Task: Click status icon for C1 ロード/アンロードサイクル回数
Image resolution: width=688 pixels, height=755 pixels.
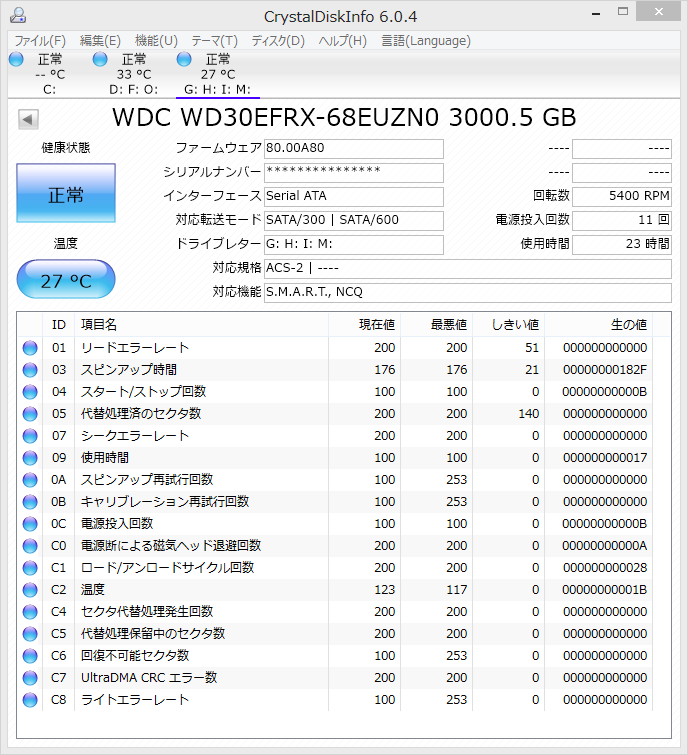Action: [30, 568]
